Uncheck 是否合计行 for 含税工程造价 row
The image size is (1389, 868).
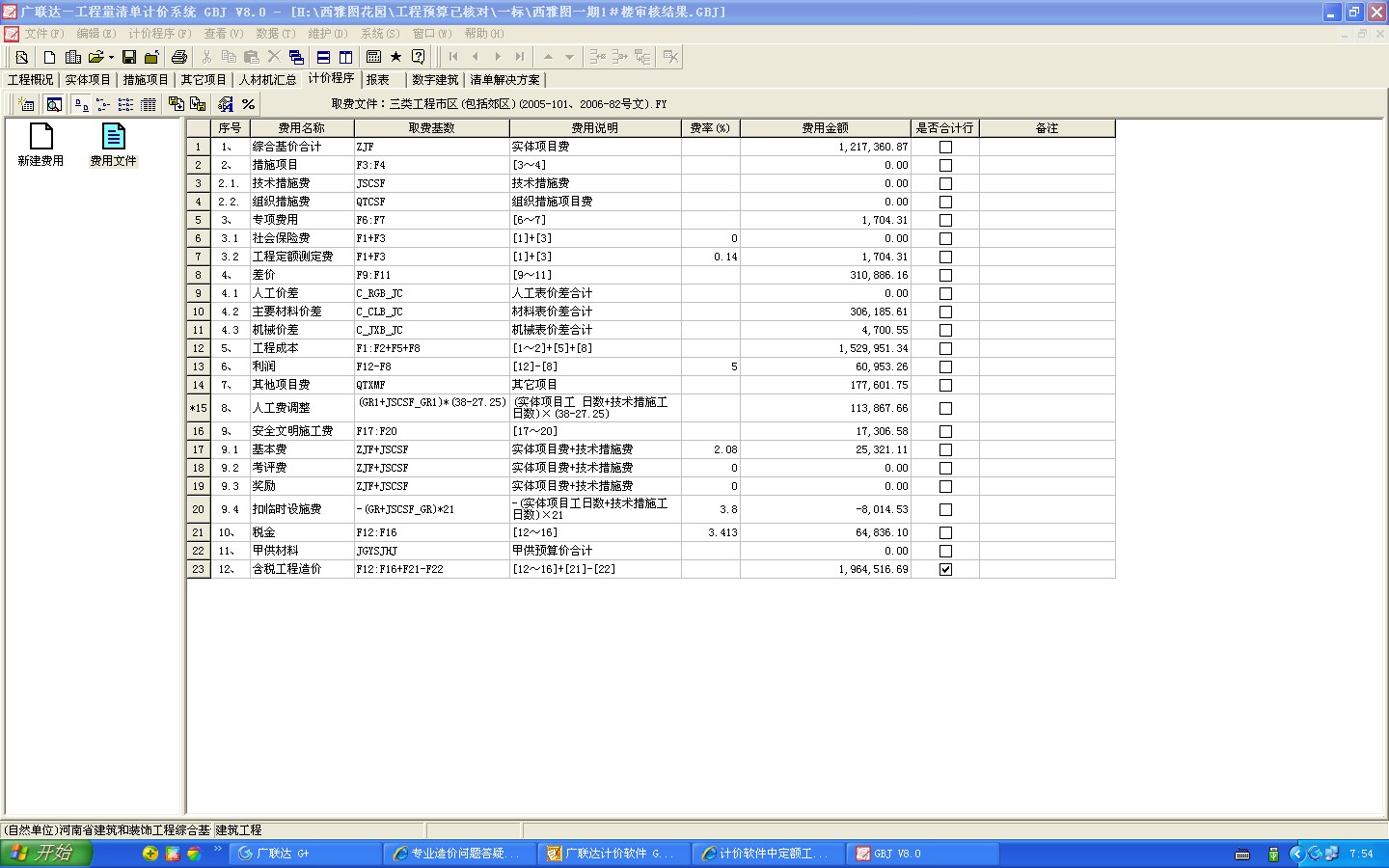pyautogui.click(x=945, y=569)
